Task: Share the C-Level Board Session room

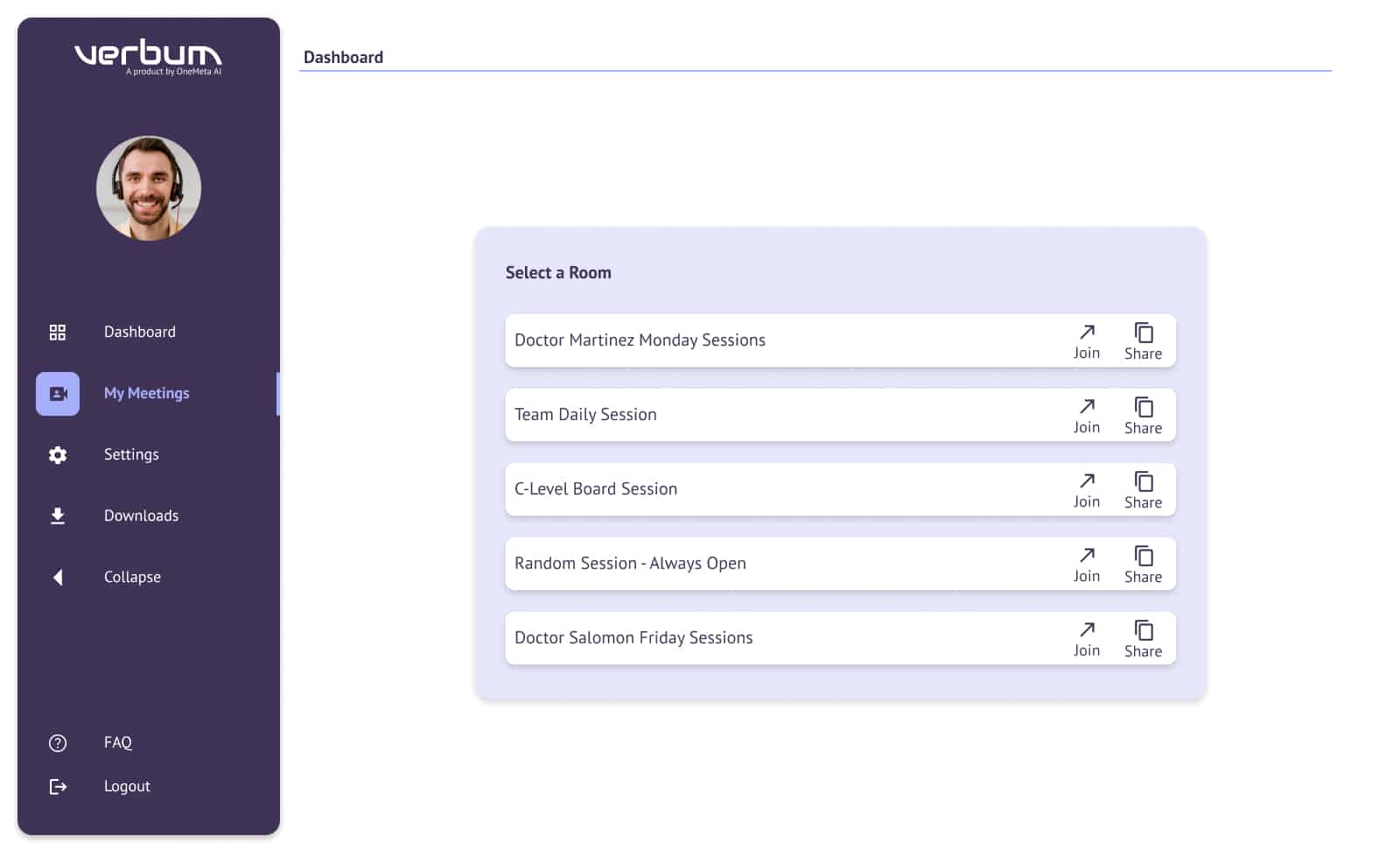Action: (1143, 490)
